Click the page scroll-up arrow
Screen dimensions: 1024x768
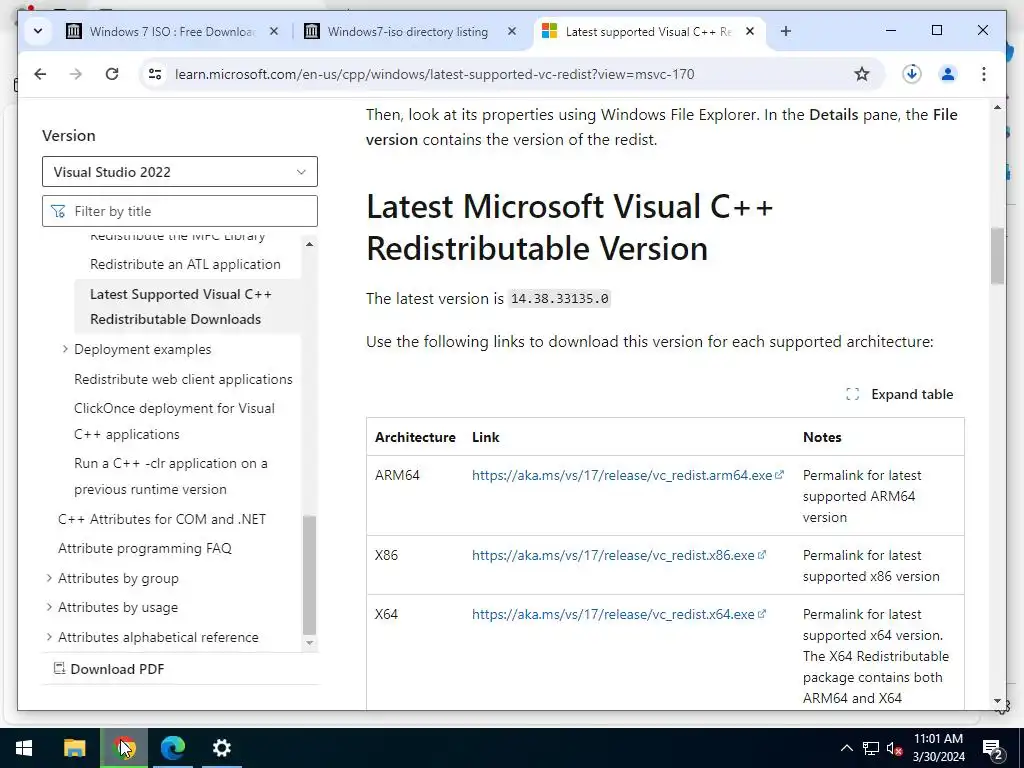[x=997, y=107]
